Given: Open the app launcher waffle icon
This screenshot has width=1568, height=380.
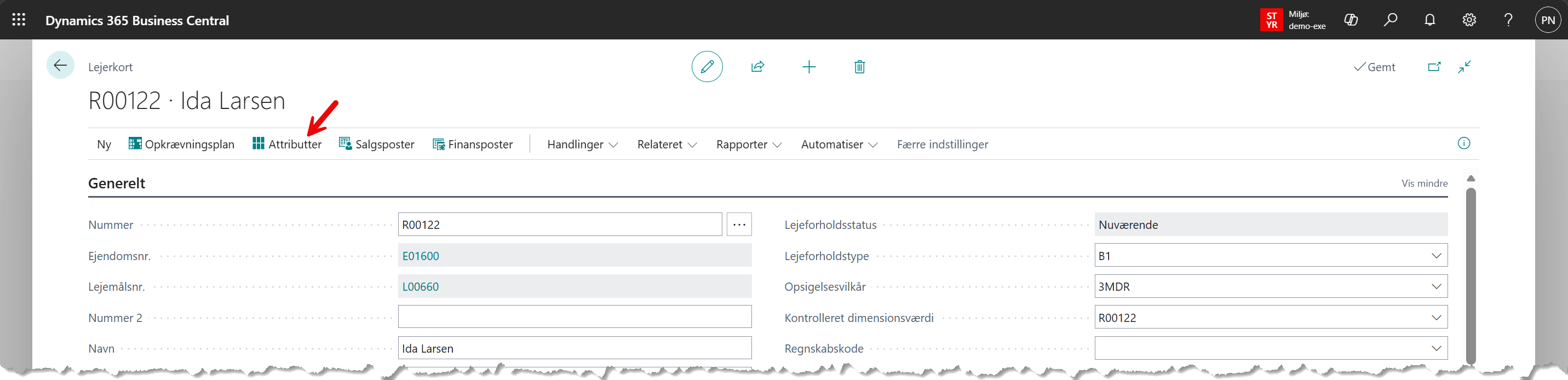Looking at the screenshot, I should 19,20.
